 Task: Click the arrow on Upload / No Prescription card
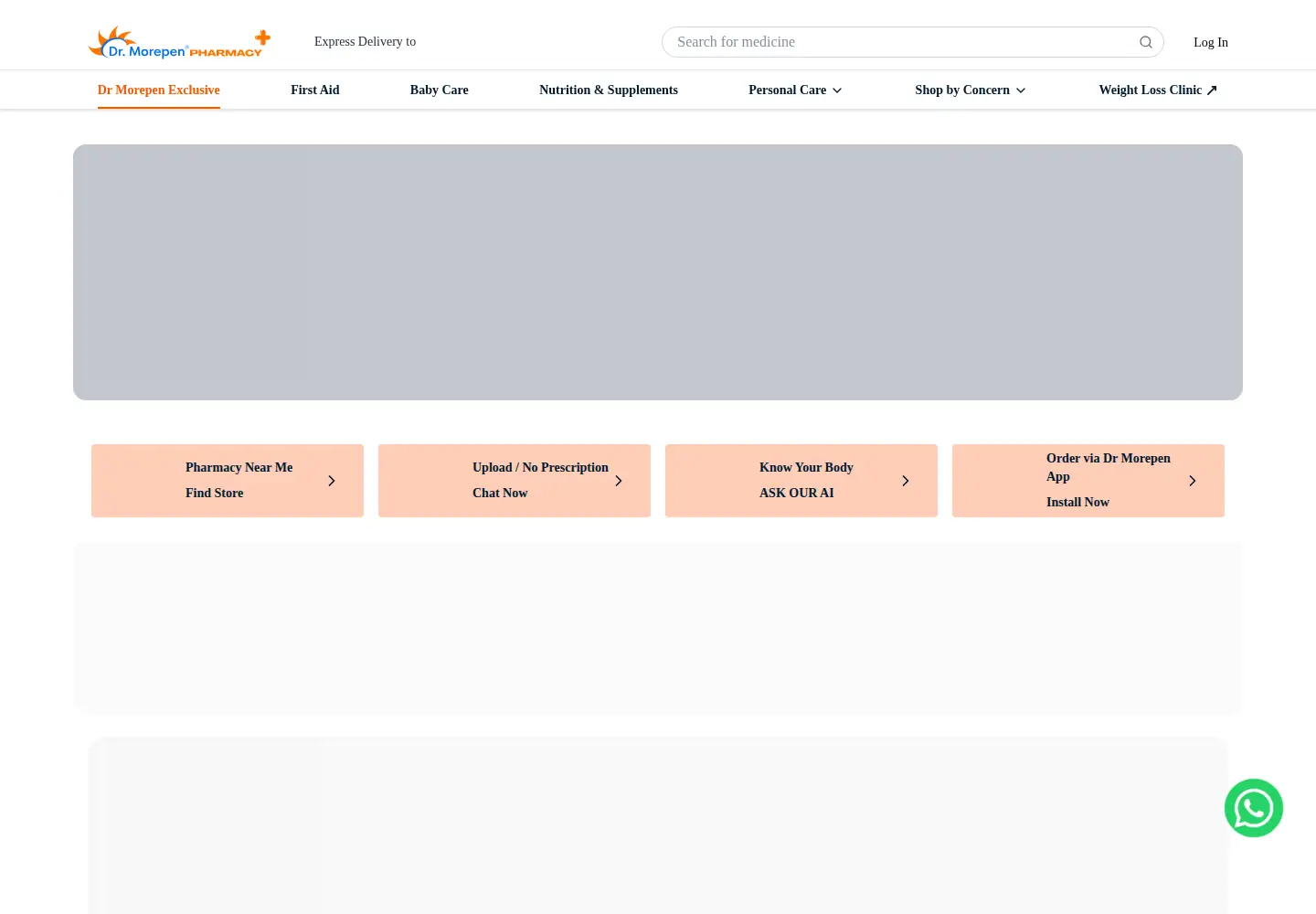(619, 481)
